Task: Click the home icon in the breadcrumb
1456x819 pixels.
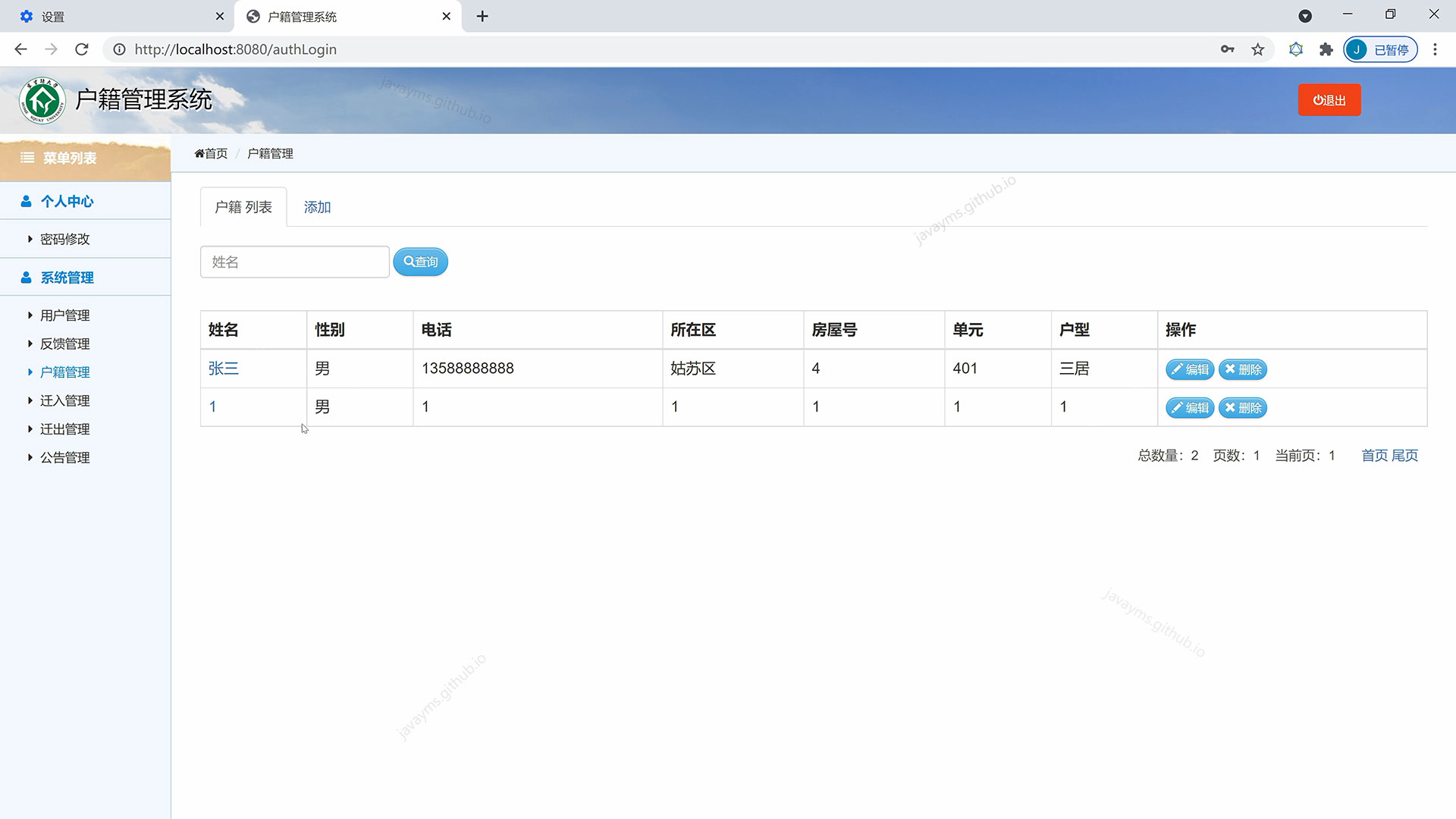Action: (x=199, y=153)
